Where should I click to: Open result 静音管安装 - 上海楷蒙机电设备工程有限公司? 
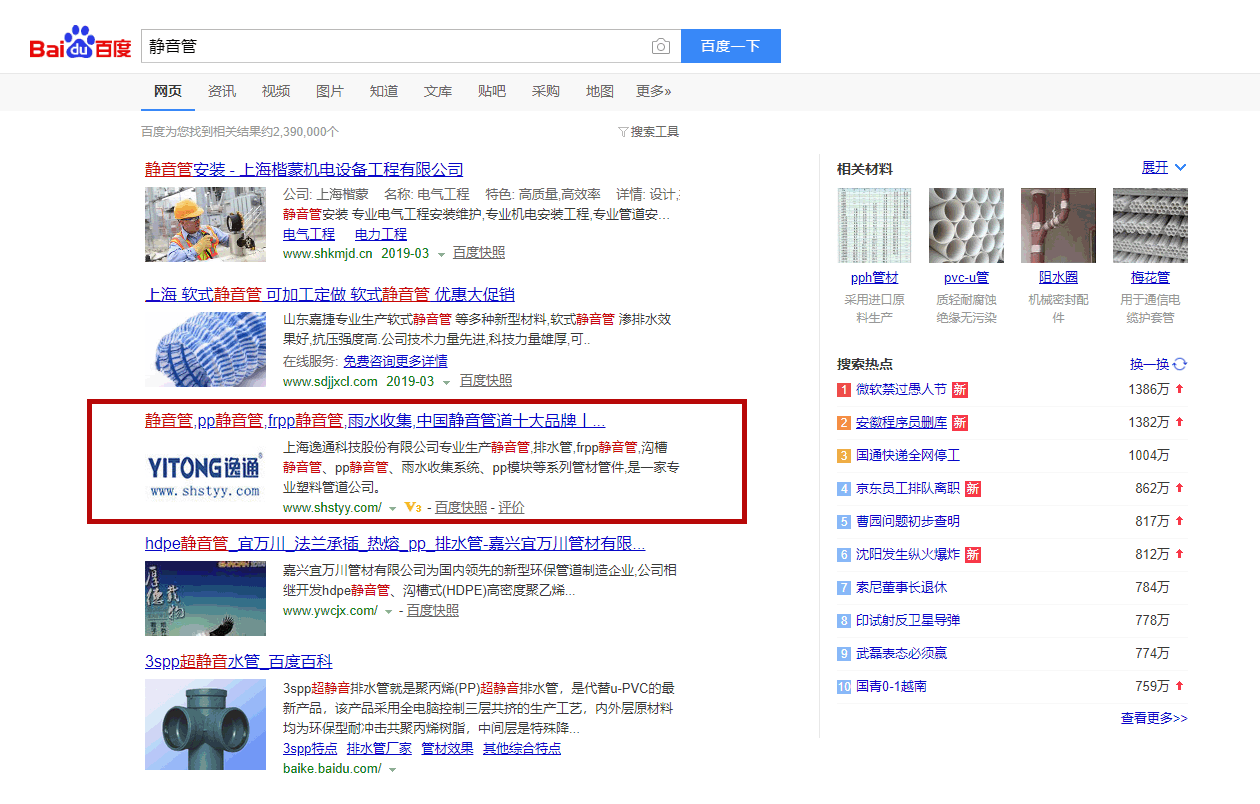[304, 169]
